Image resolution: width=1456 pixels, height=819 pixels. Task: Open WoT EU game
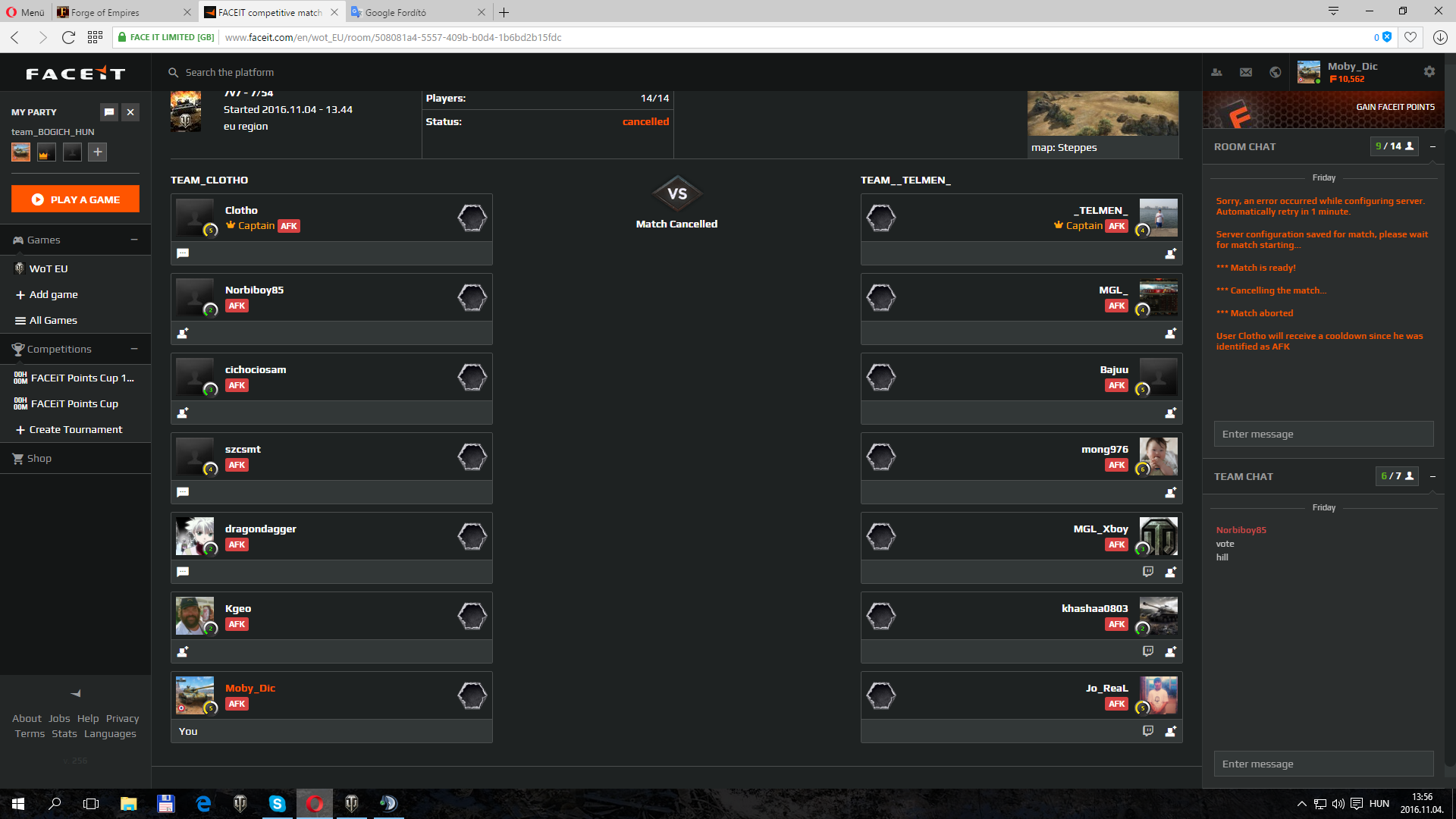[49, 268]
